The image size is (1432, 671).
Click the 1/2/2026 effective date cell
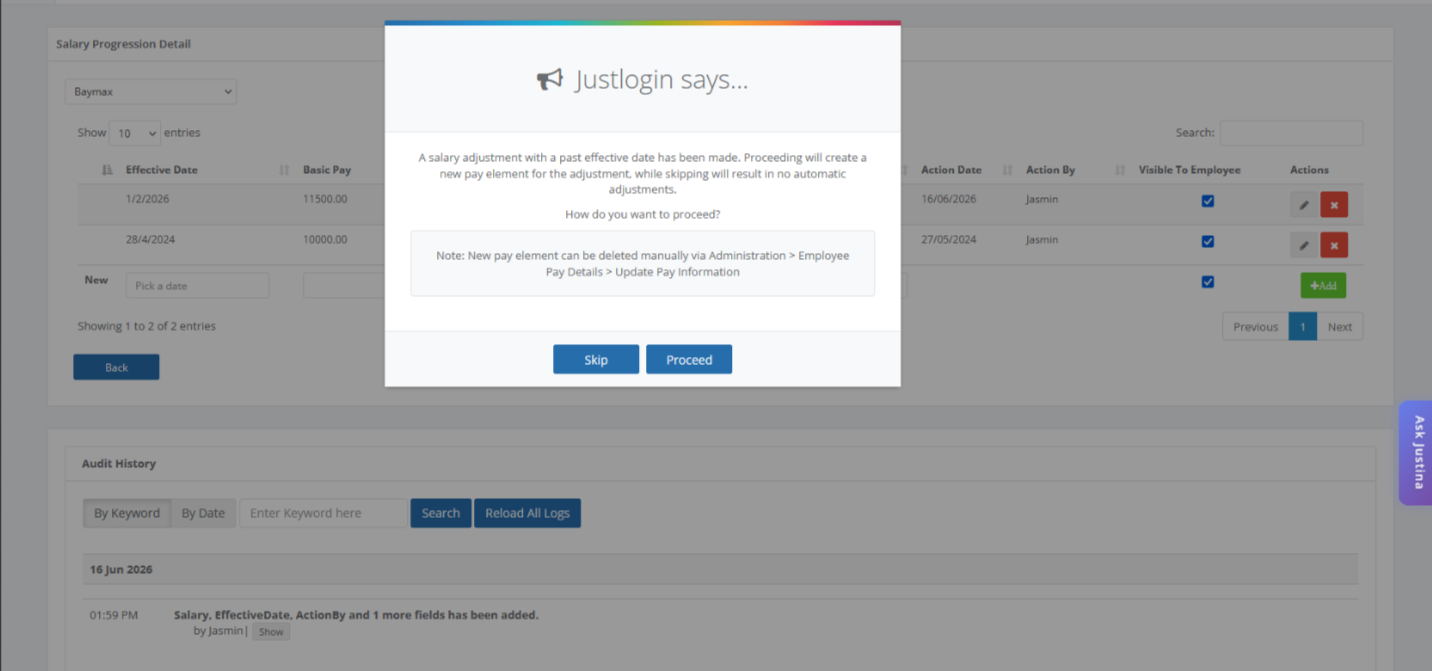click(147, 199)
